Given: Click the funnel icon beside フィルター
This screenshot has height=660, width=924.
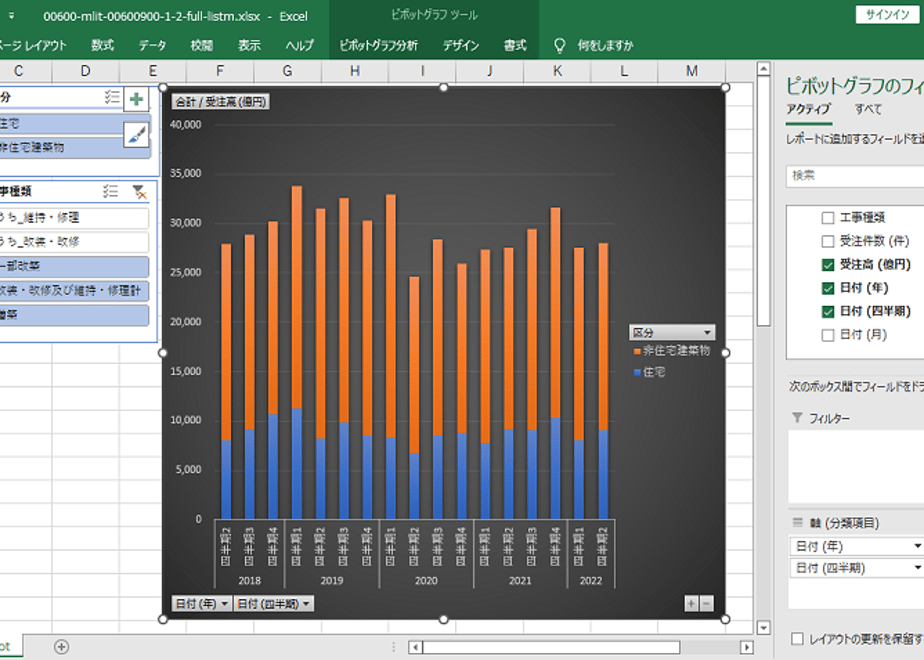Looking at the screenshot, I should tap(797, 417).
